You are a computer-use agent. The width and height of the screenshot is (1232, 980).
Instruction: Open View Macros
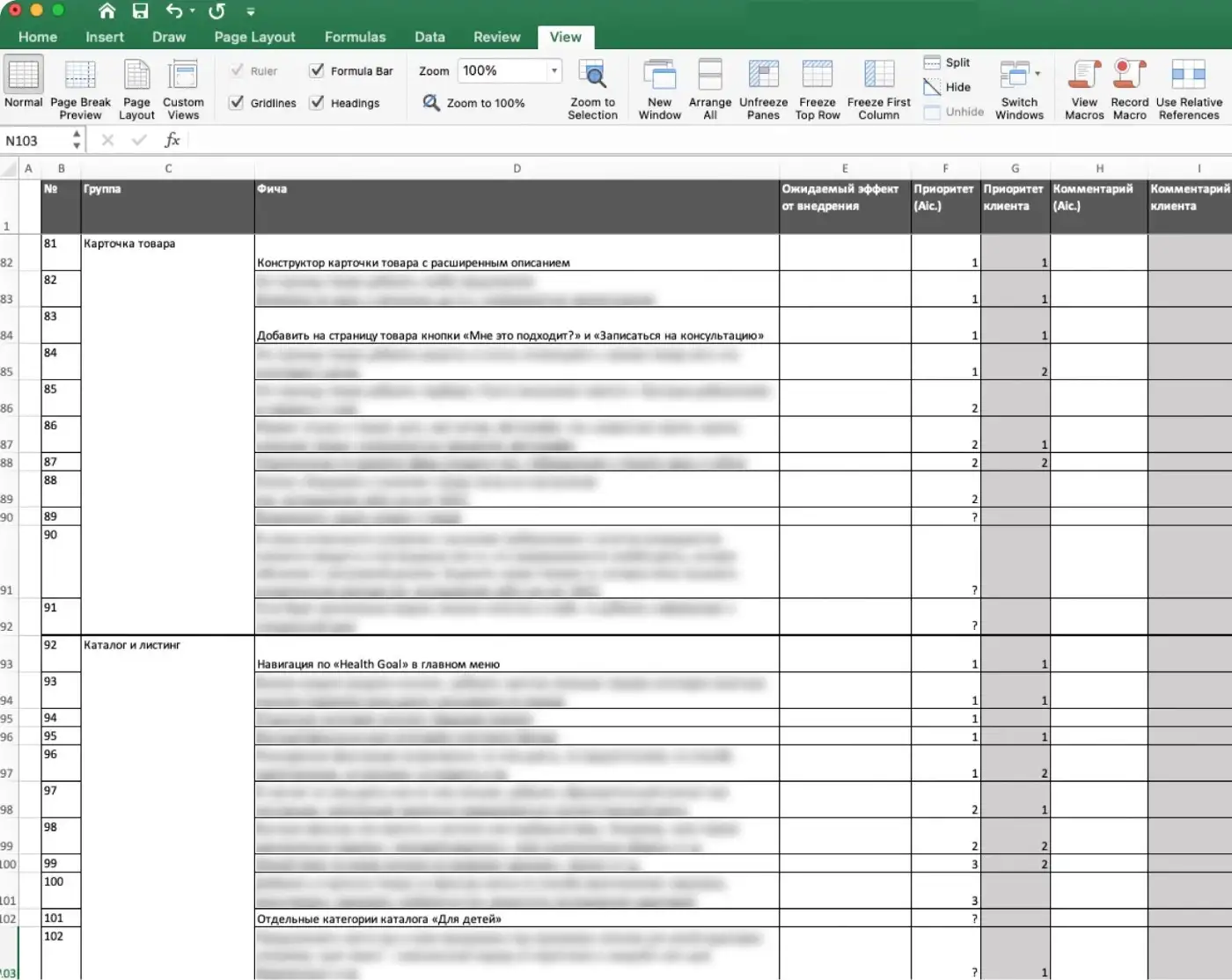[x=1084, y=77]
